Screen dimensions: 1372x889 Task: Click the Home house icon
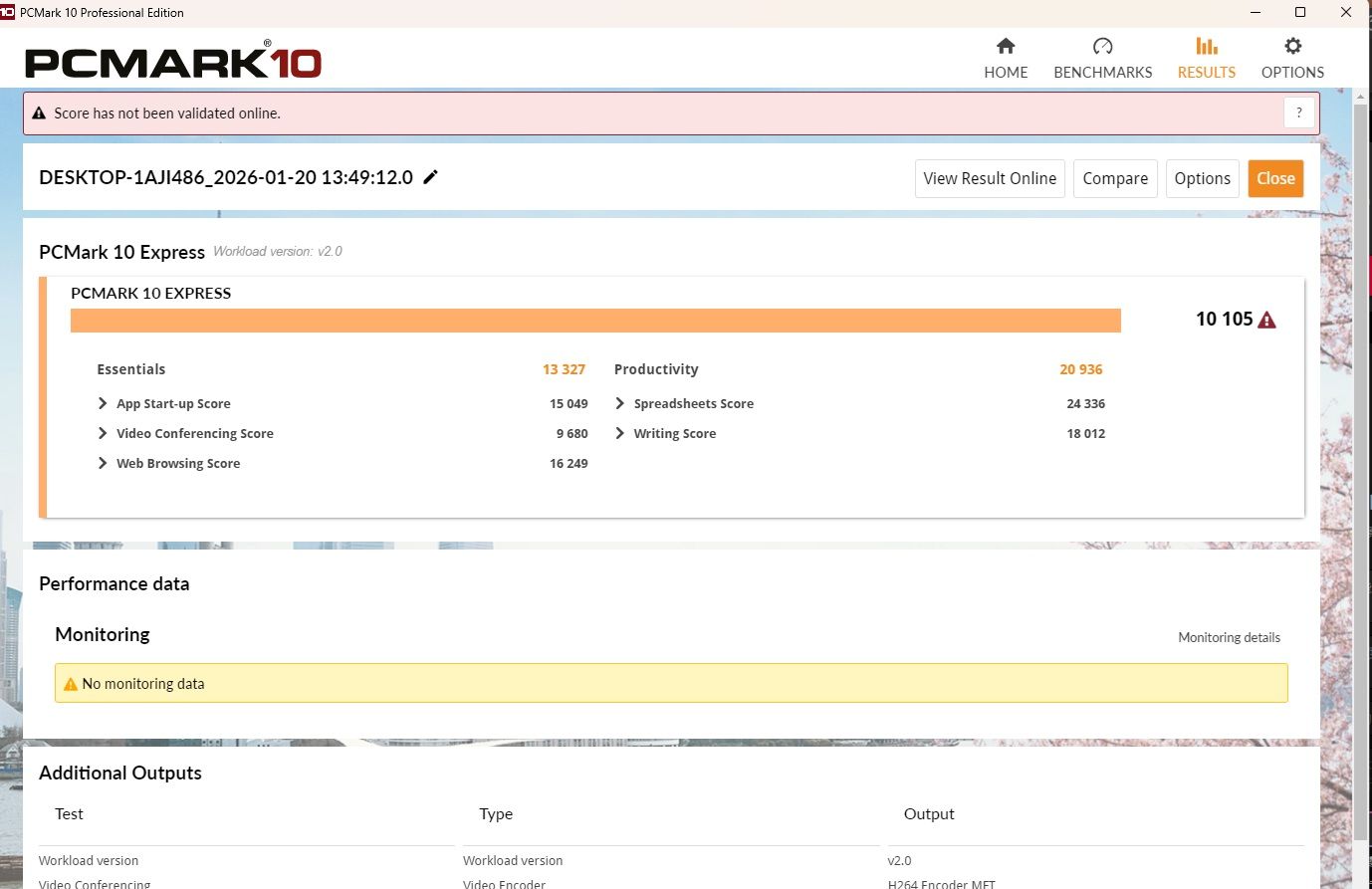(x=1006, y=46)
